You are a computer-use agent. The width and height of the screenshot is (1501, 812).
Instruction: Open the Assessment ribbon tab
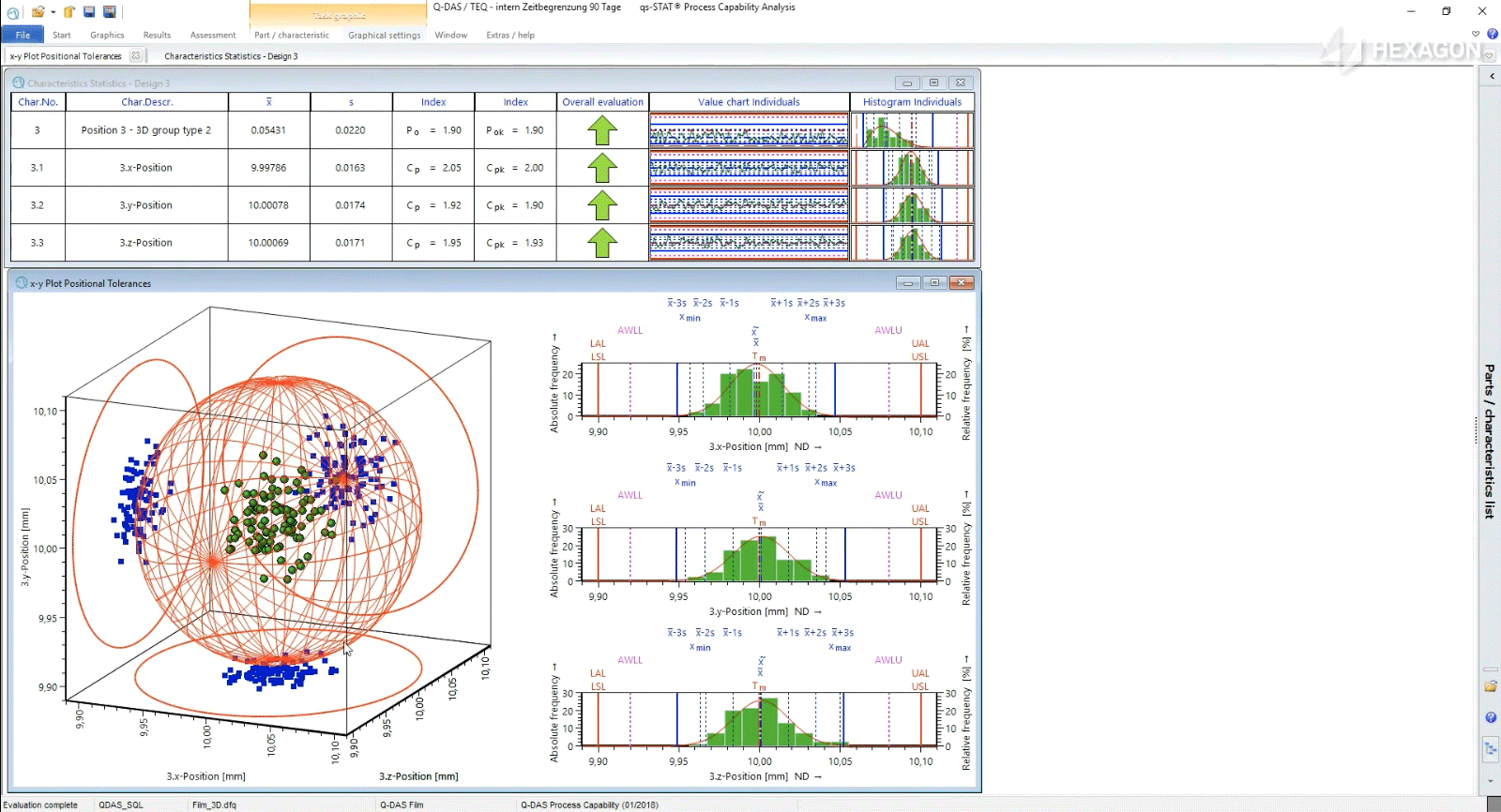pyautogui.click(x=213, y=35)
